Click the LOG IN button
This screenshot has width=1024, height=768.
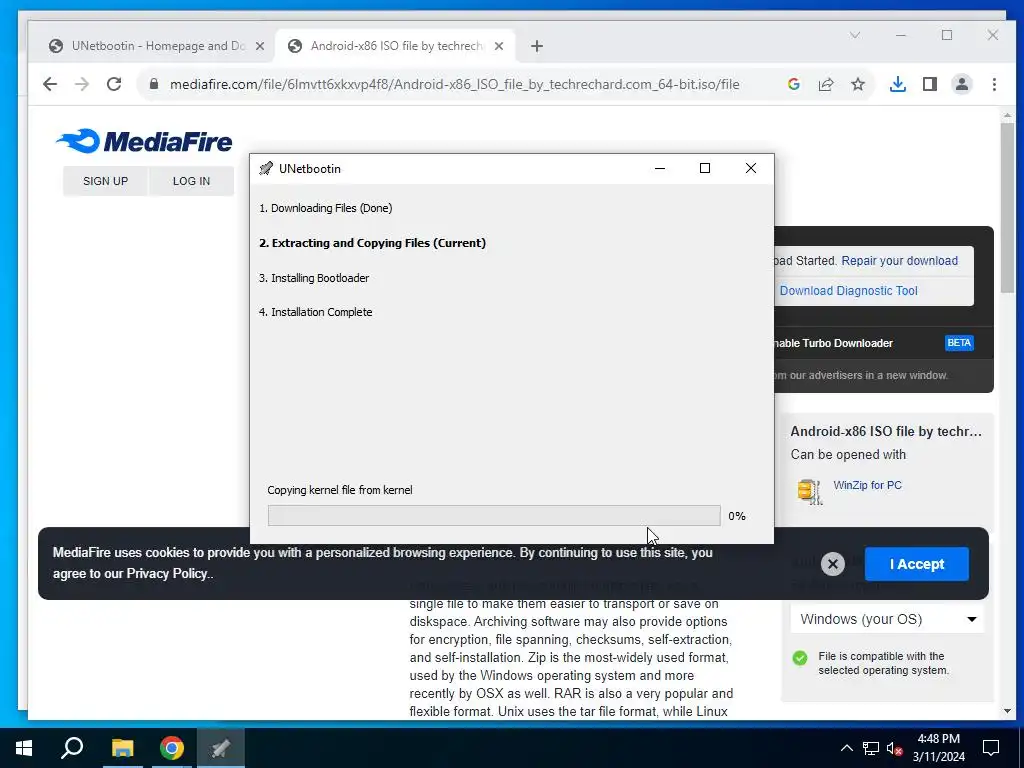(x=191, y=181)
